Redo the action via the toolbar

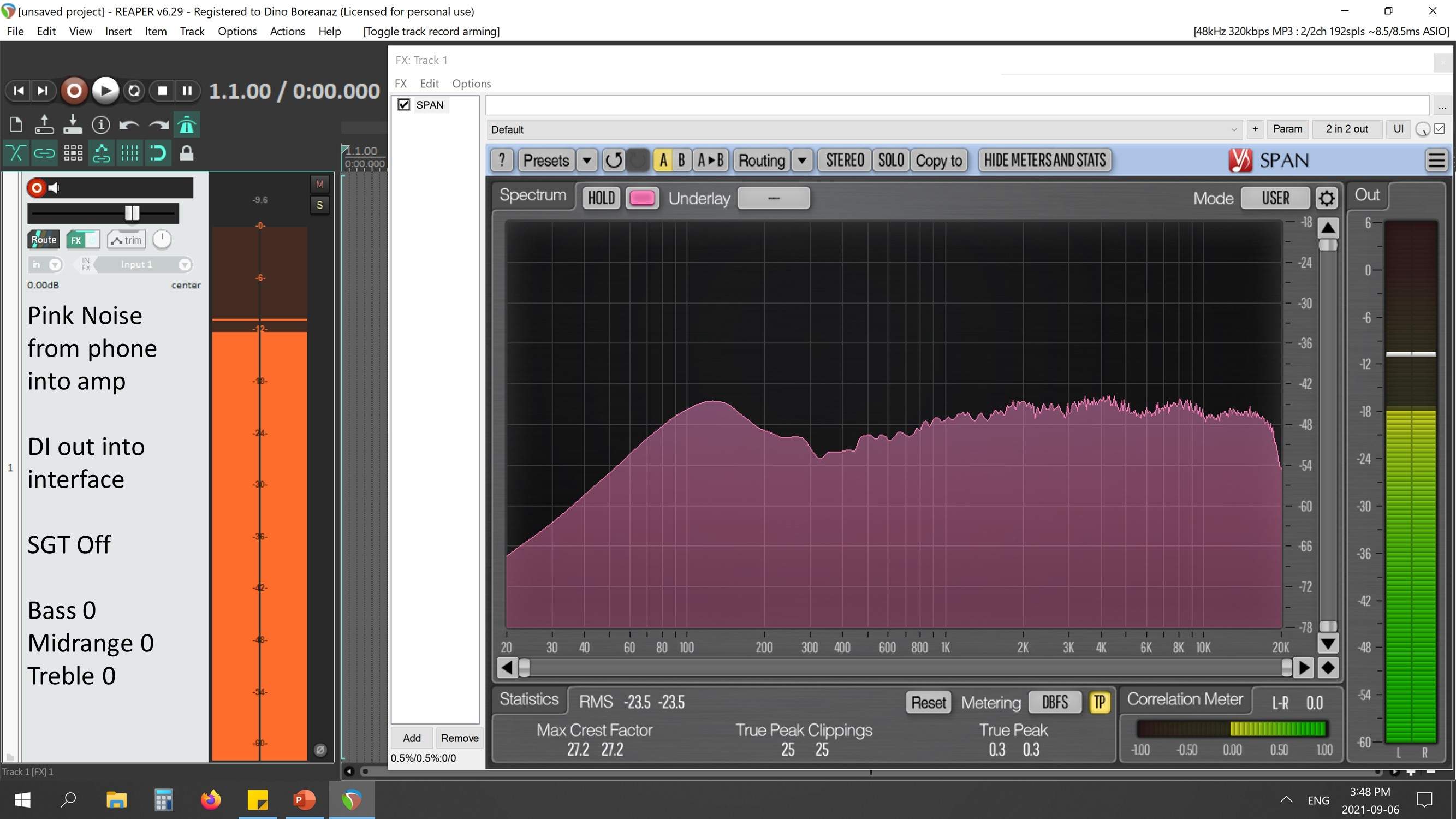(x=158, y=124)
